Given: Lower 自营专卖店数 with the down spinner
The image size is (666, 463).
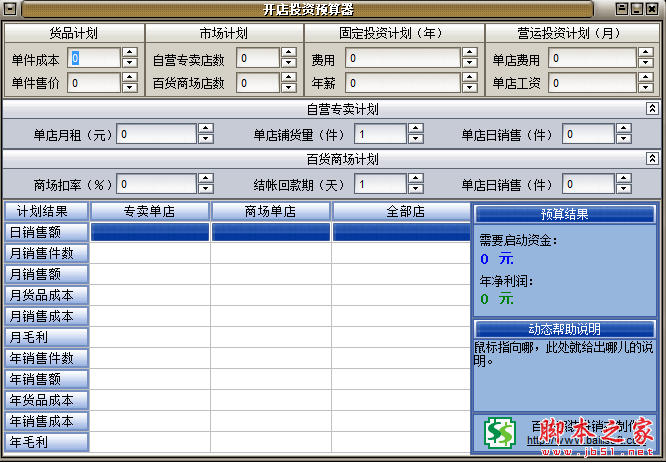Looking at the screenshot, I should (x=289, y=63).
